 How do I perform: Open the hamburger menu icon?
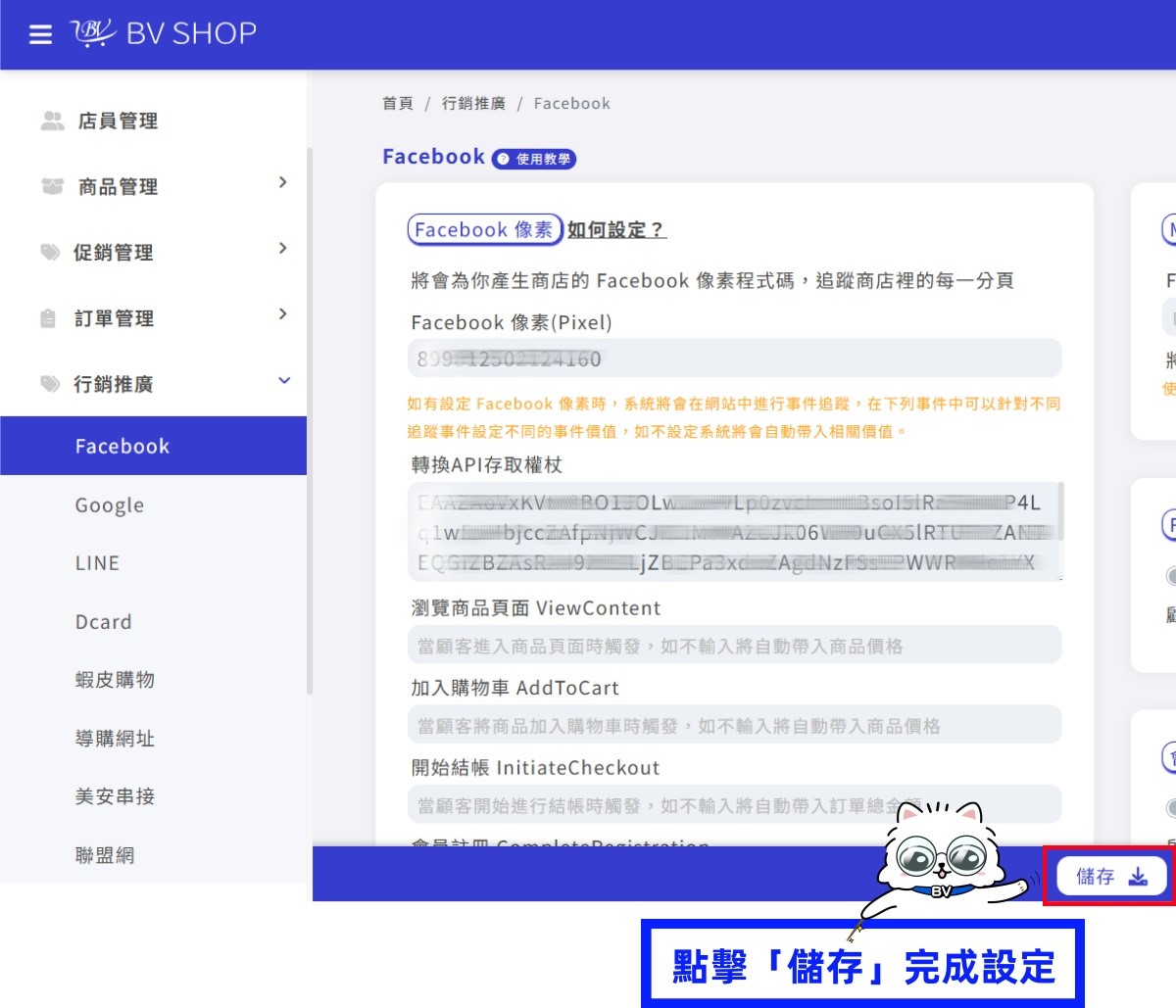40,35
